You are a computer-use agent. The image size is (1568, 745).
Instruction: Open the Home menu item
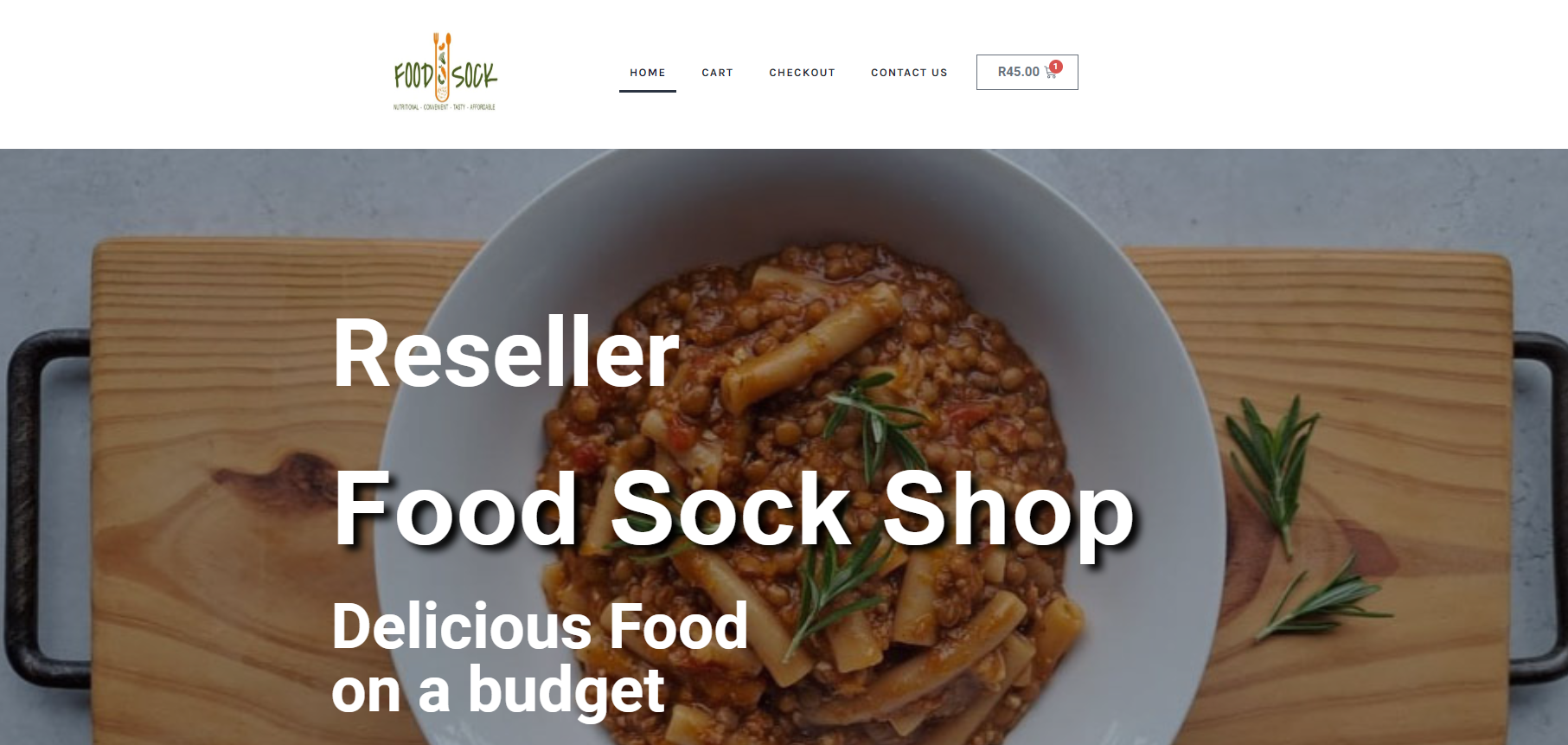(x=648, y=73)
